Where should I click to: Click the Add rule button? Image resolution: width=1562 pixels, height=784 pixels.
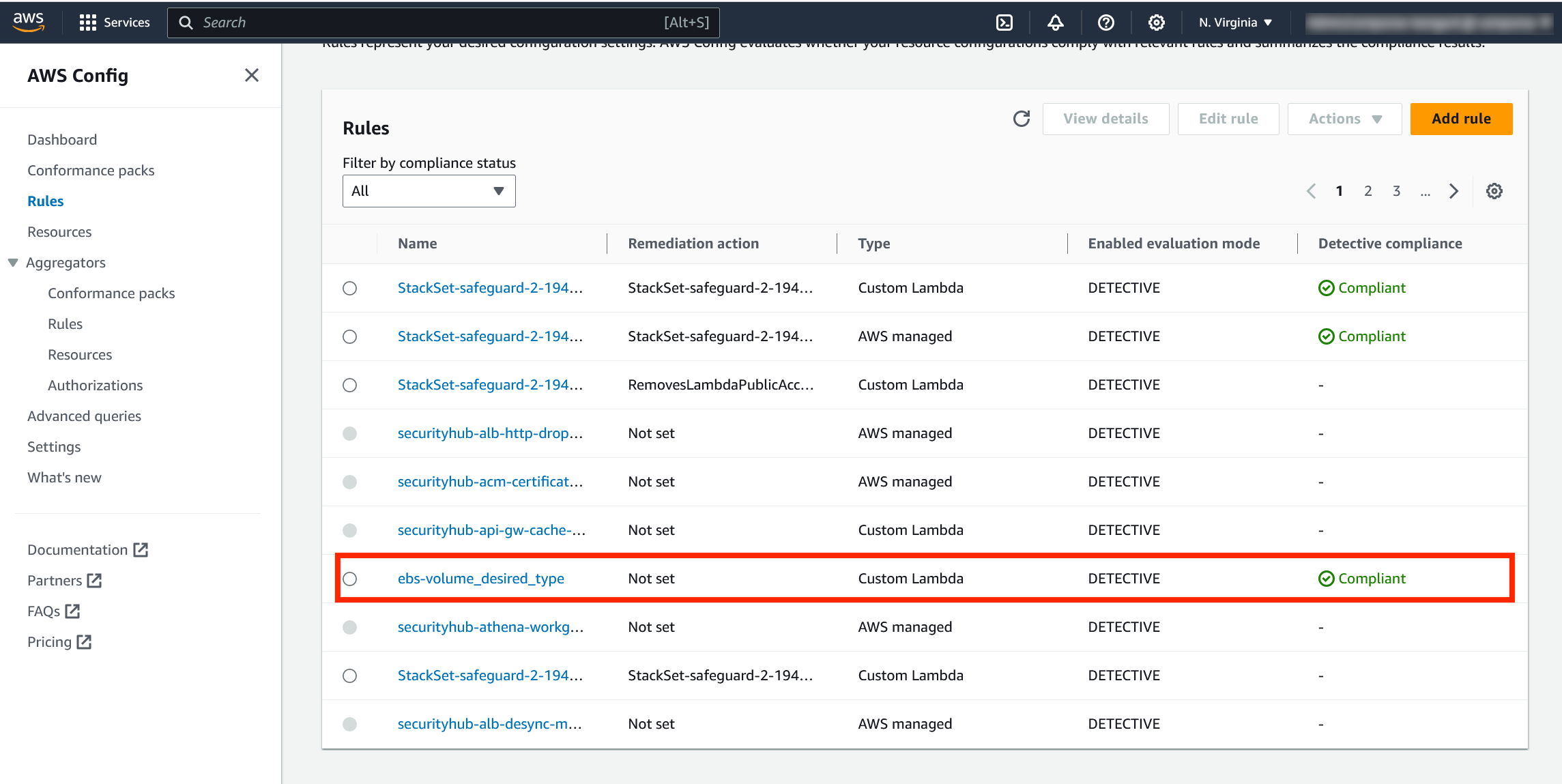pos(1462,119)
